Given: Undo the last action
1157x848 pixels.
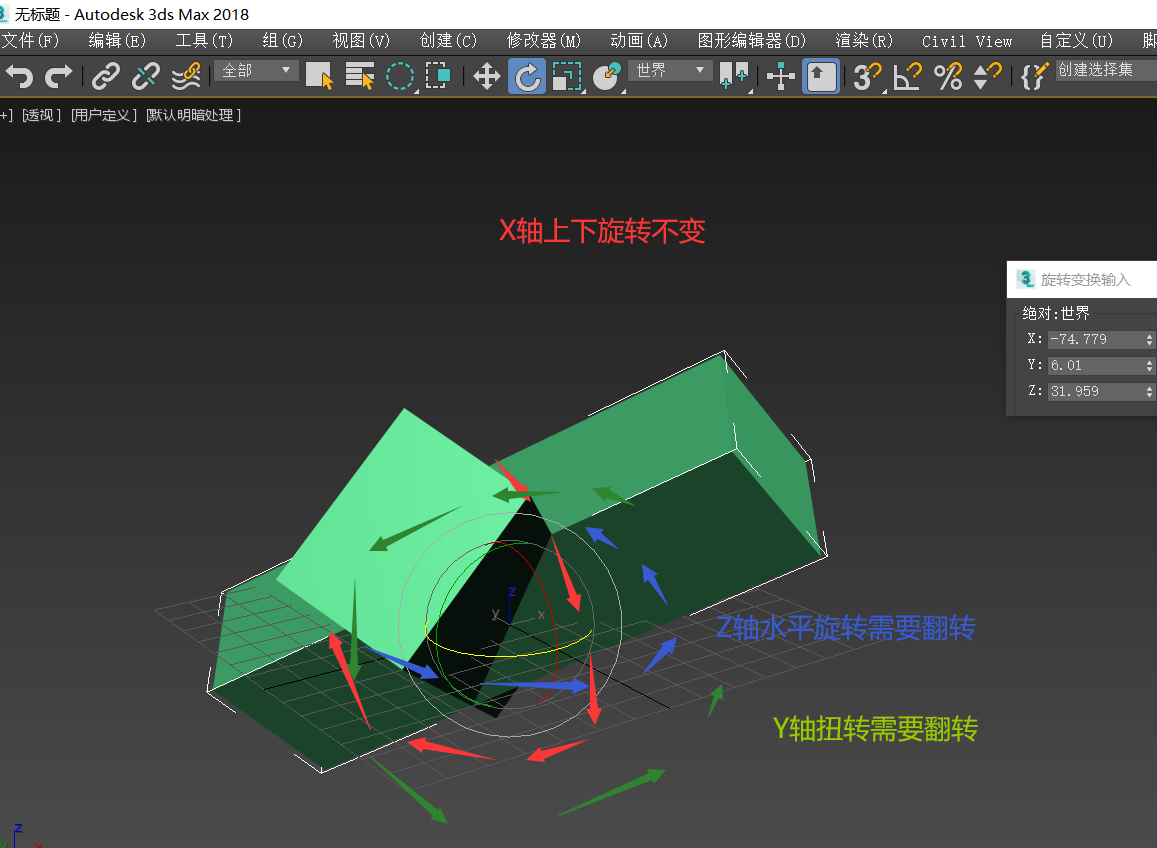Looking at the screenshot, I should coord(20,76).
